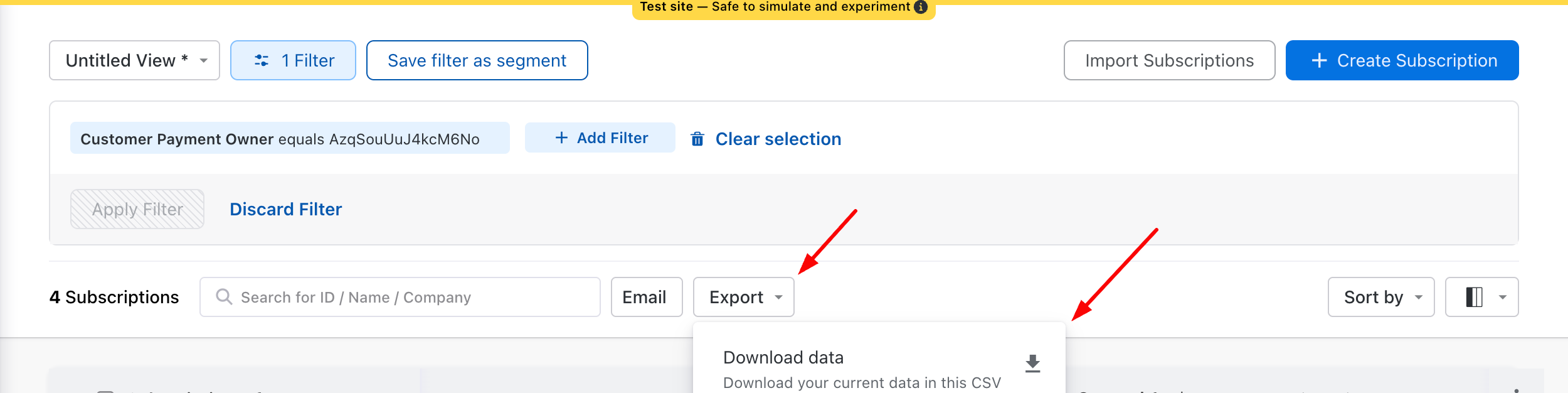Click the plus icon in Add Filter
Screen dimensions: 1568x393
[x=561, y=137]
